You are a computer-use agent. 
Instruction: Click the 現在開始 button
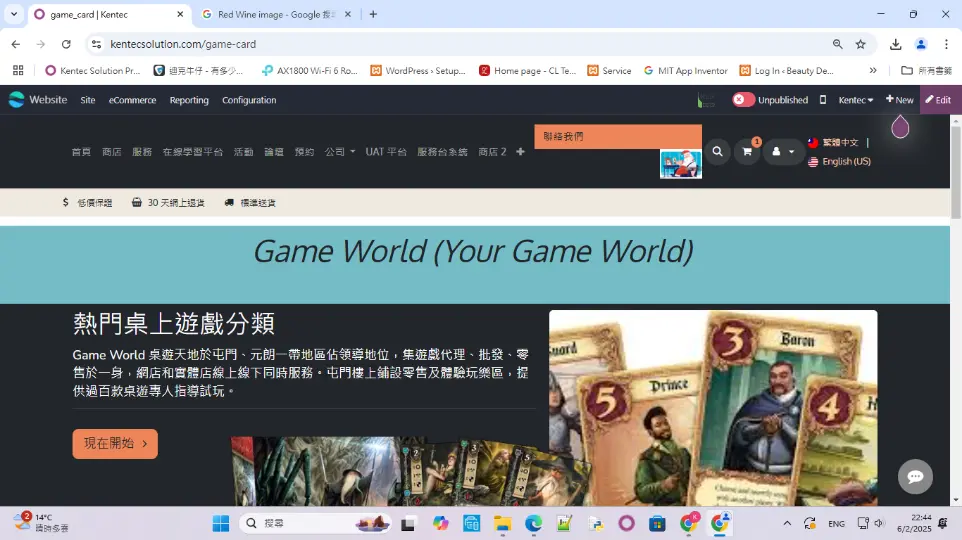point(115,444)
